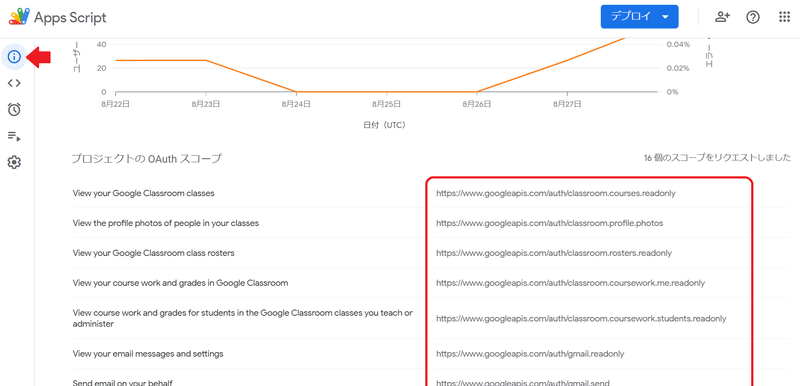Open the Editor code brackets icon
The width and height of the screenshot is (800, 386).
[14, 83]
